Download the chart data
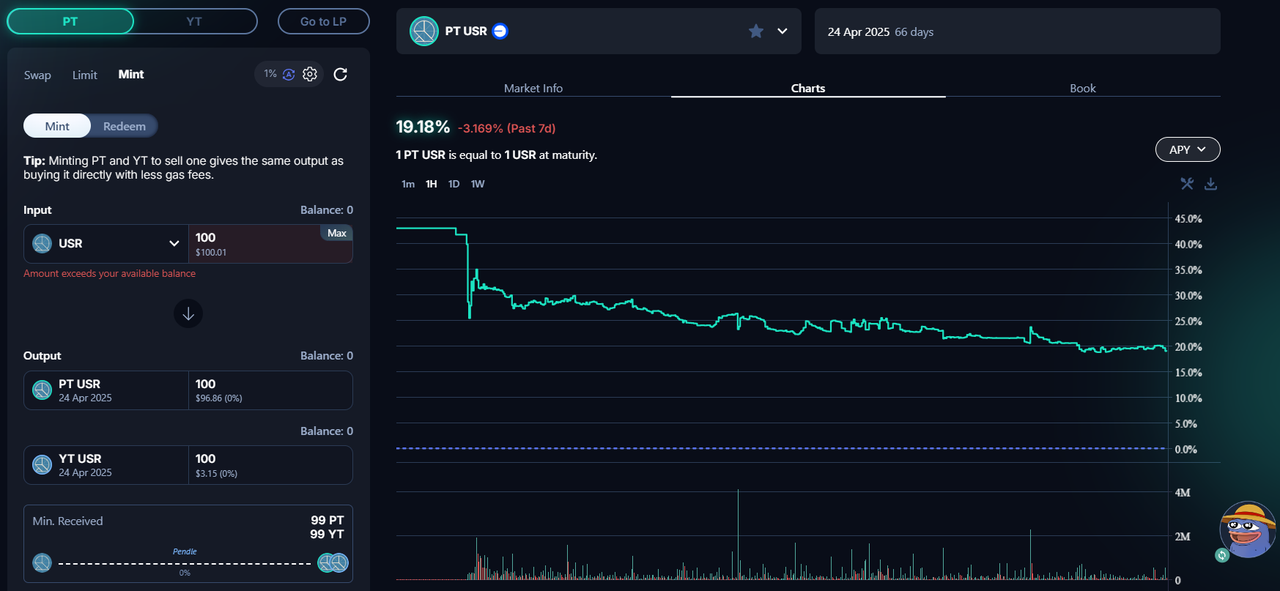 point(1210,184)
